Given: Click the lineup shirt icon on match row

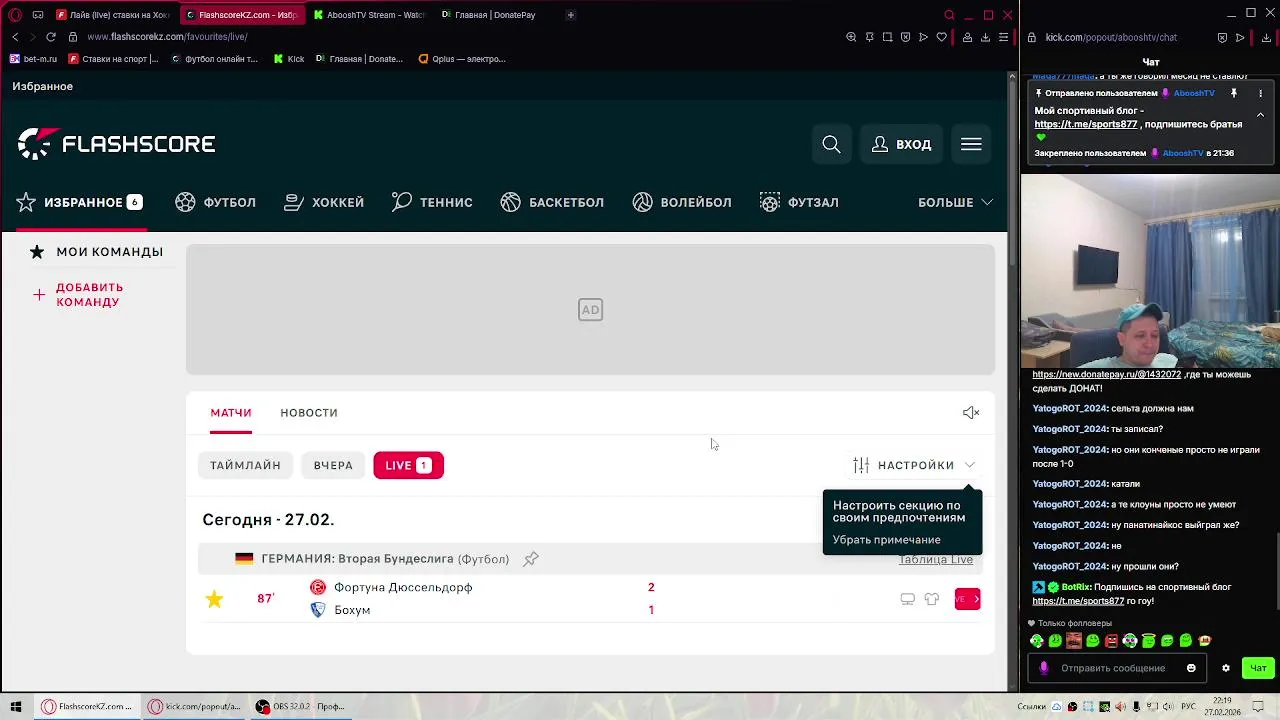Looking at the screenshot, I should pyautogui.click(x=932, y=599).
